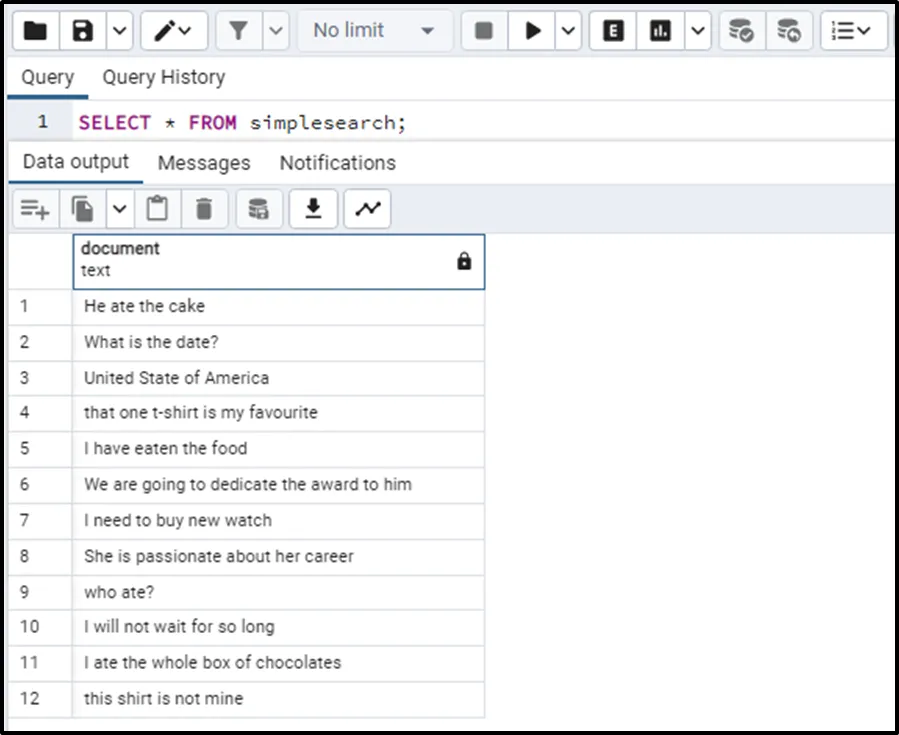Switch to the Query History tab
Viewport: 899px width, 735px height.
tap(163, 77)
